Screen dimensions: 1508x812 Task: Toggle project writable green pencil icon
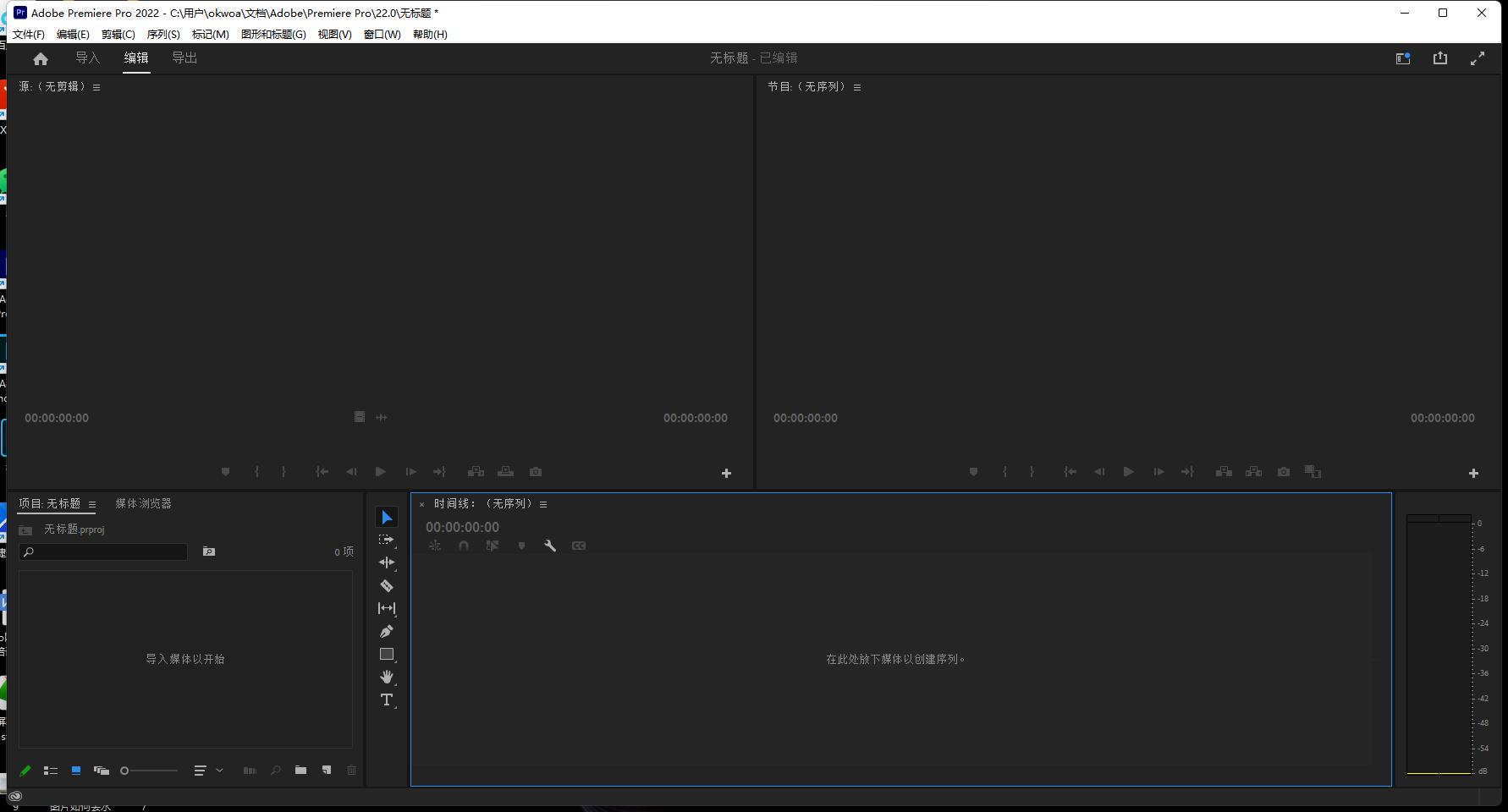point(25,771)
